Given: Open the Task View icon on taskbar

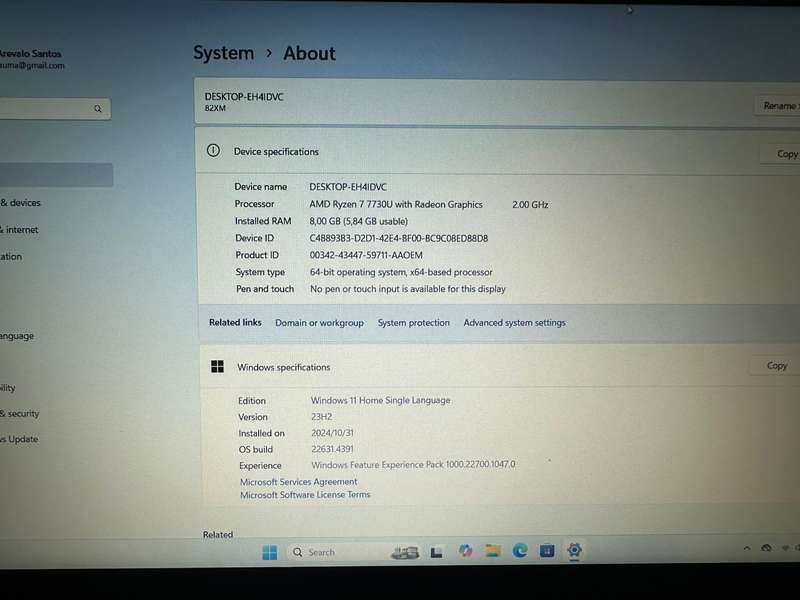Looking at the screenshot, I should pyautogui.click(x=436, y=552).
